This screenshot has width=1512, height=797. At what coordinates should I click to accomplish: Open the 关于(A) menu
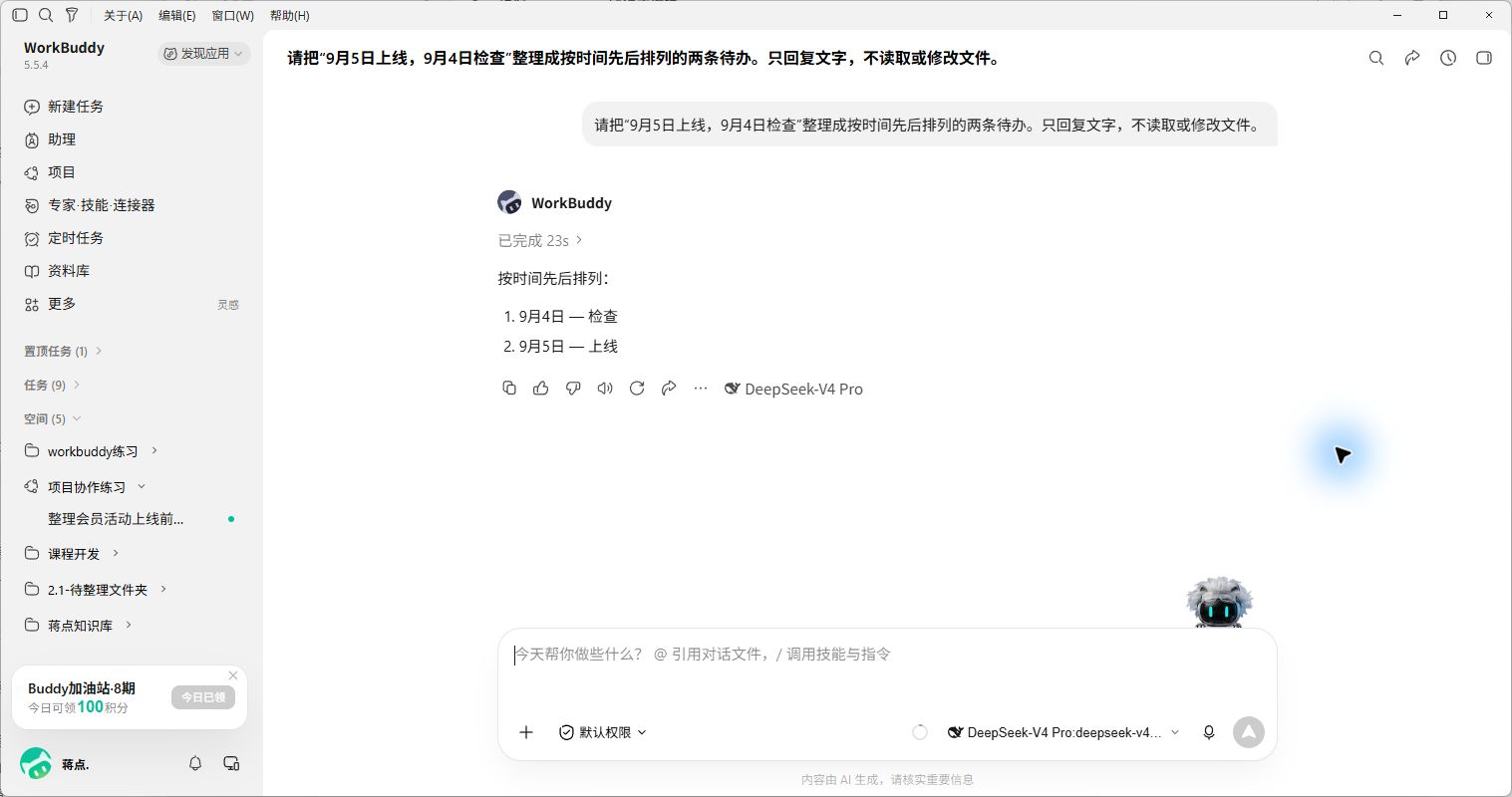123,16
